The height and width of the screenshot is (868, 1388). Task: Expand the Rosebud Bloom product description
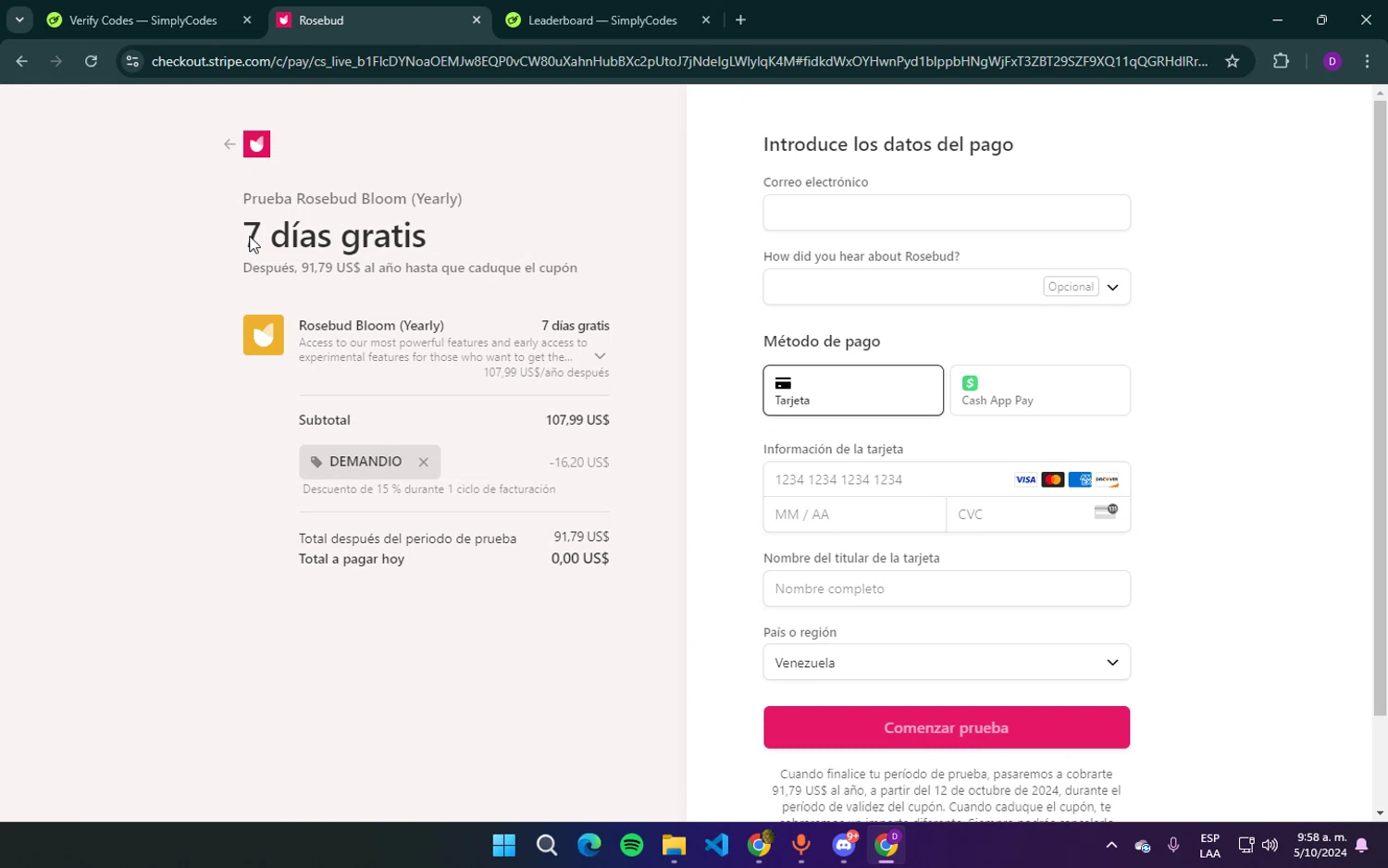600,356
